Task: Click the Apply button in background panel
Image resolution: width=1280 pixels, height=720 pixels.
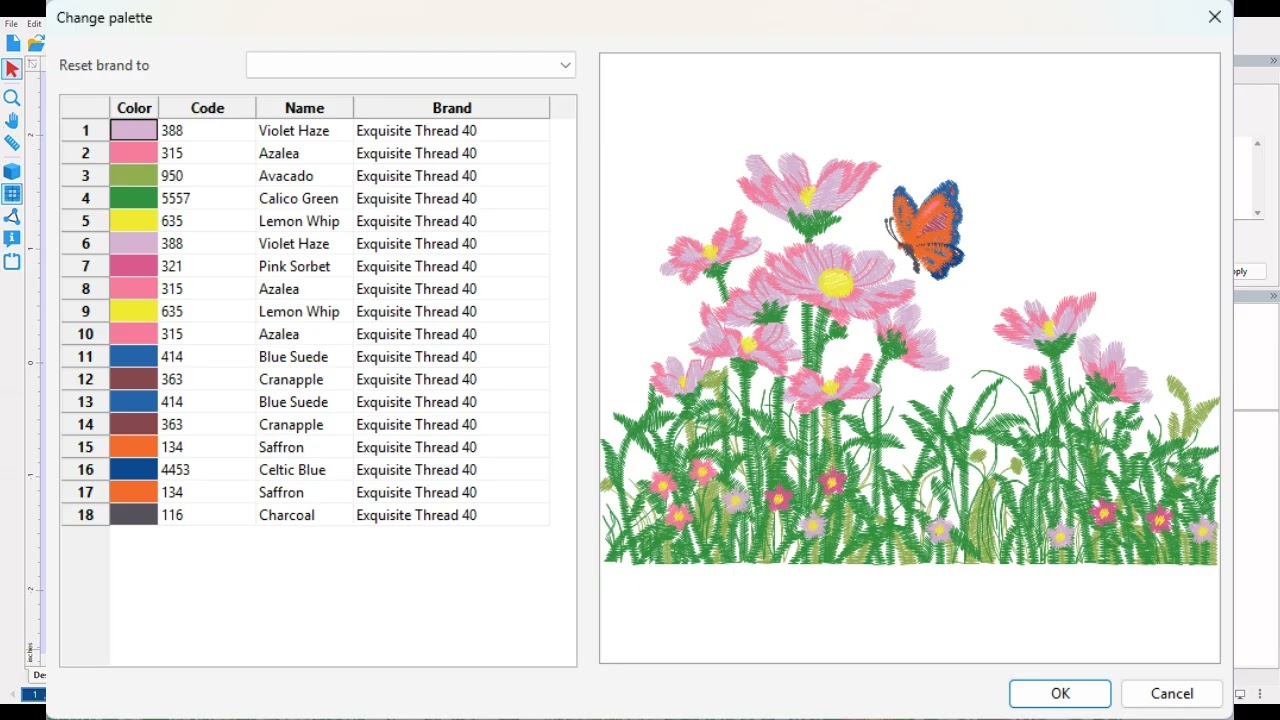Action: coord(1249,271)
